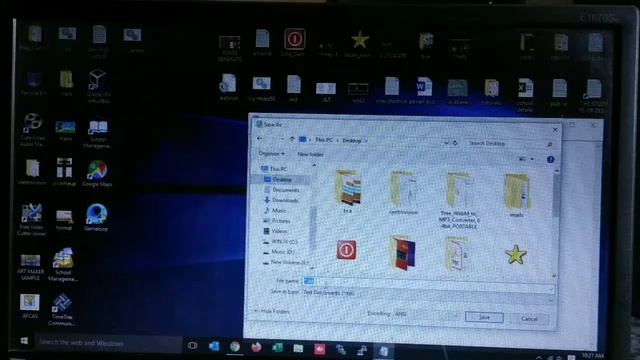Open the view options dropdown arrow
Viewport: 640px width, 360px height.
click(532, 159)
